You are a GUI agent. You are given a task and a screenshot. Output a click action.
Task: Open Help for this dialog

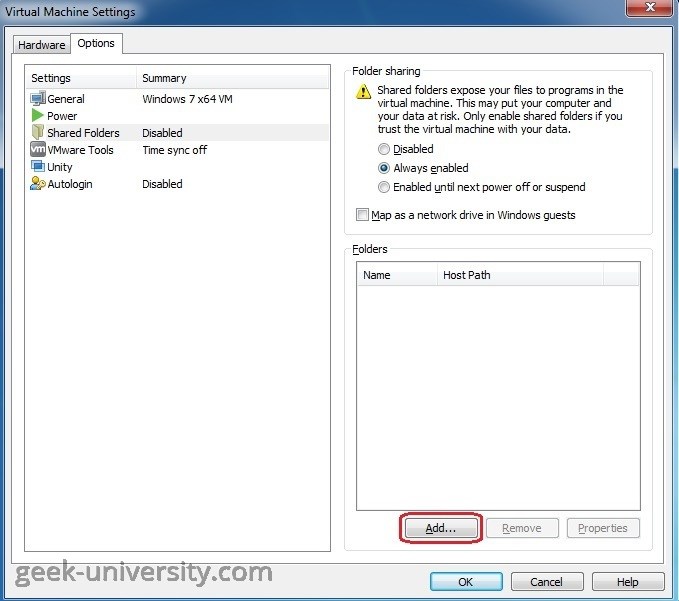tap(628, 582)
